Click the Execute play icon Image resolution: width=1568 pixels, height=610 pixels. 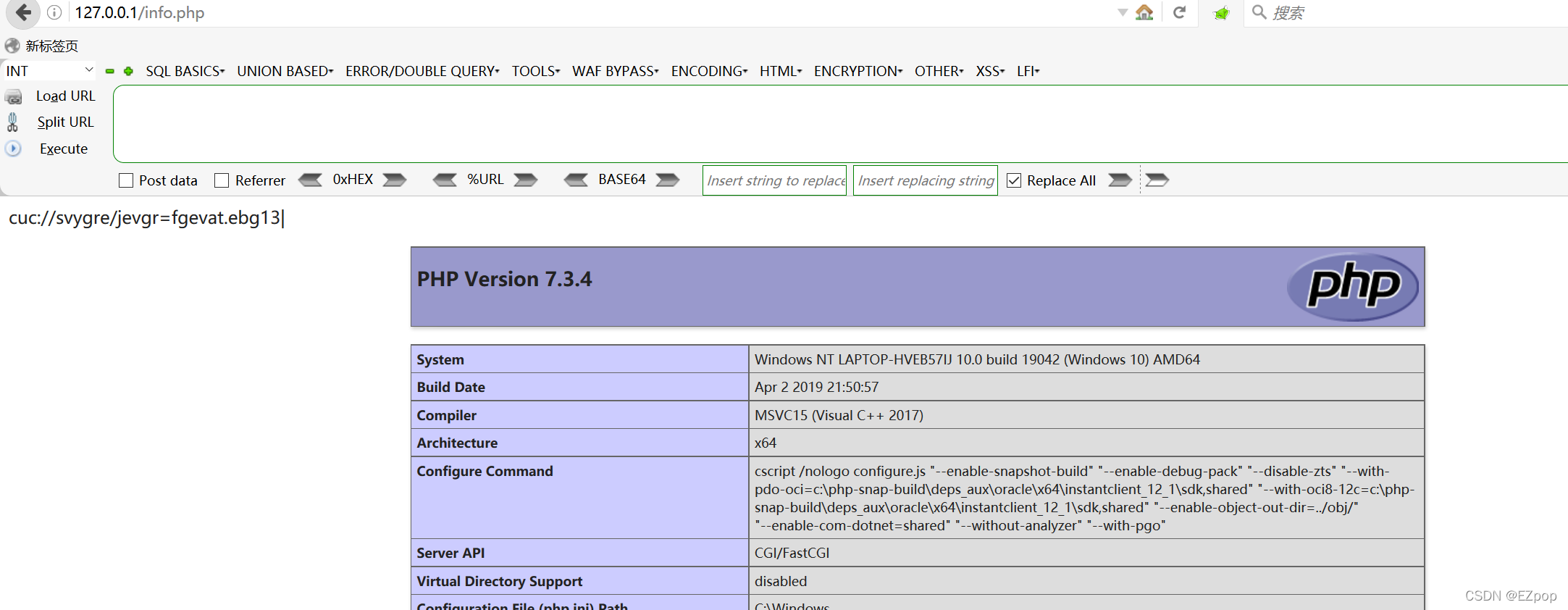coord(13,149)
